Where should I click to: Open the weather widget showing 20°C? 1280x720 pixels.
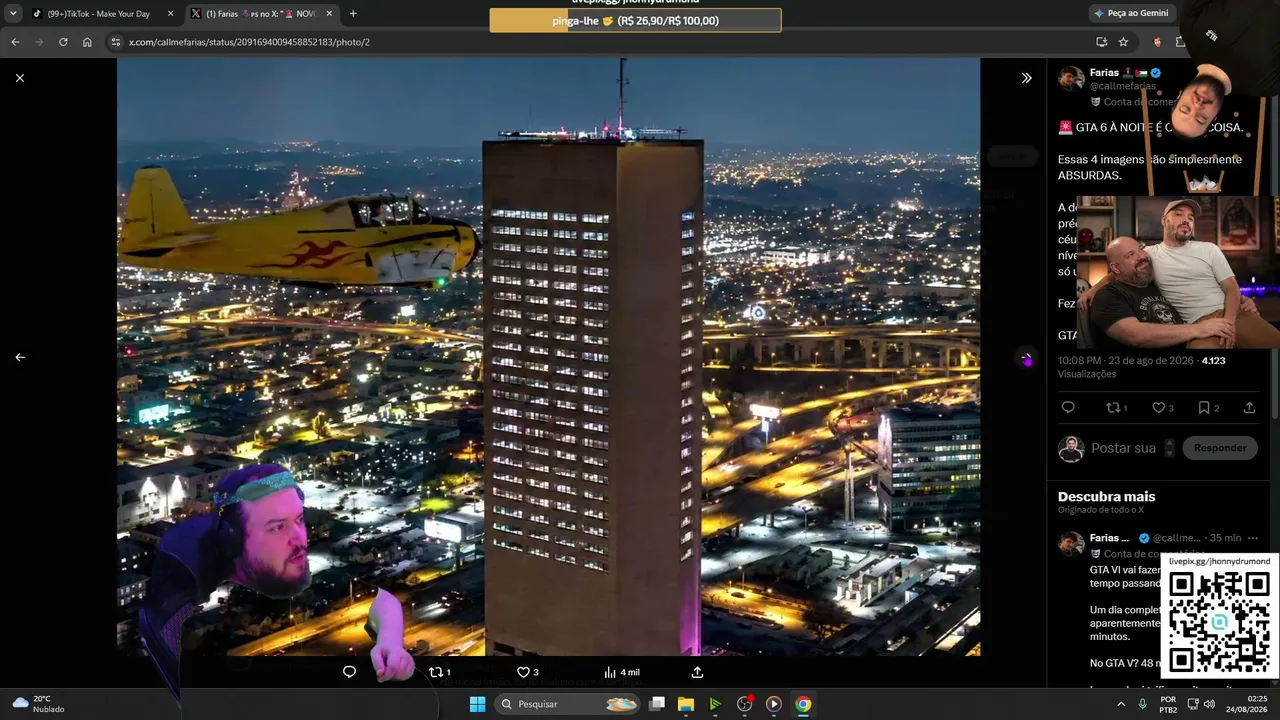click(x=37, y=704)
